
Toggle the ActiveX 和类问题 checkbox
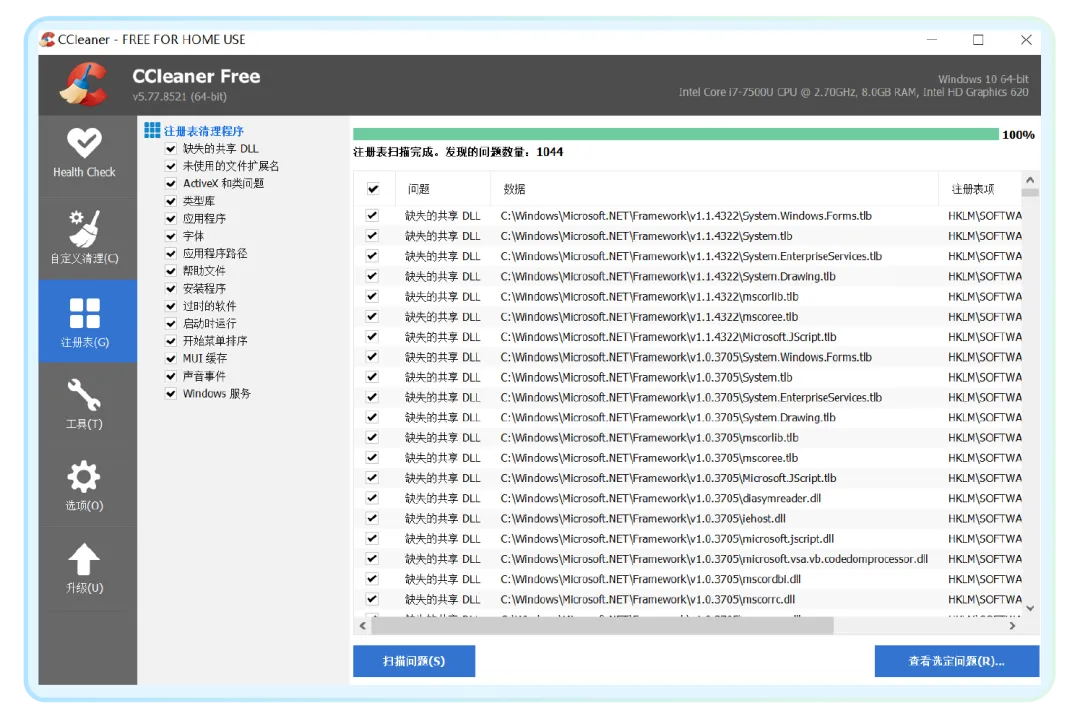pos(171,183)
